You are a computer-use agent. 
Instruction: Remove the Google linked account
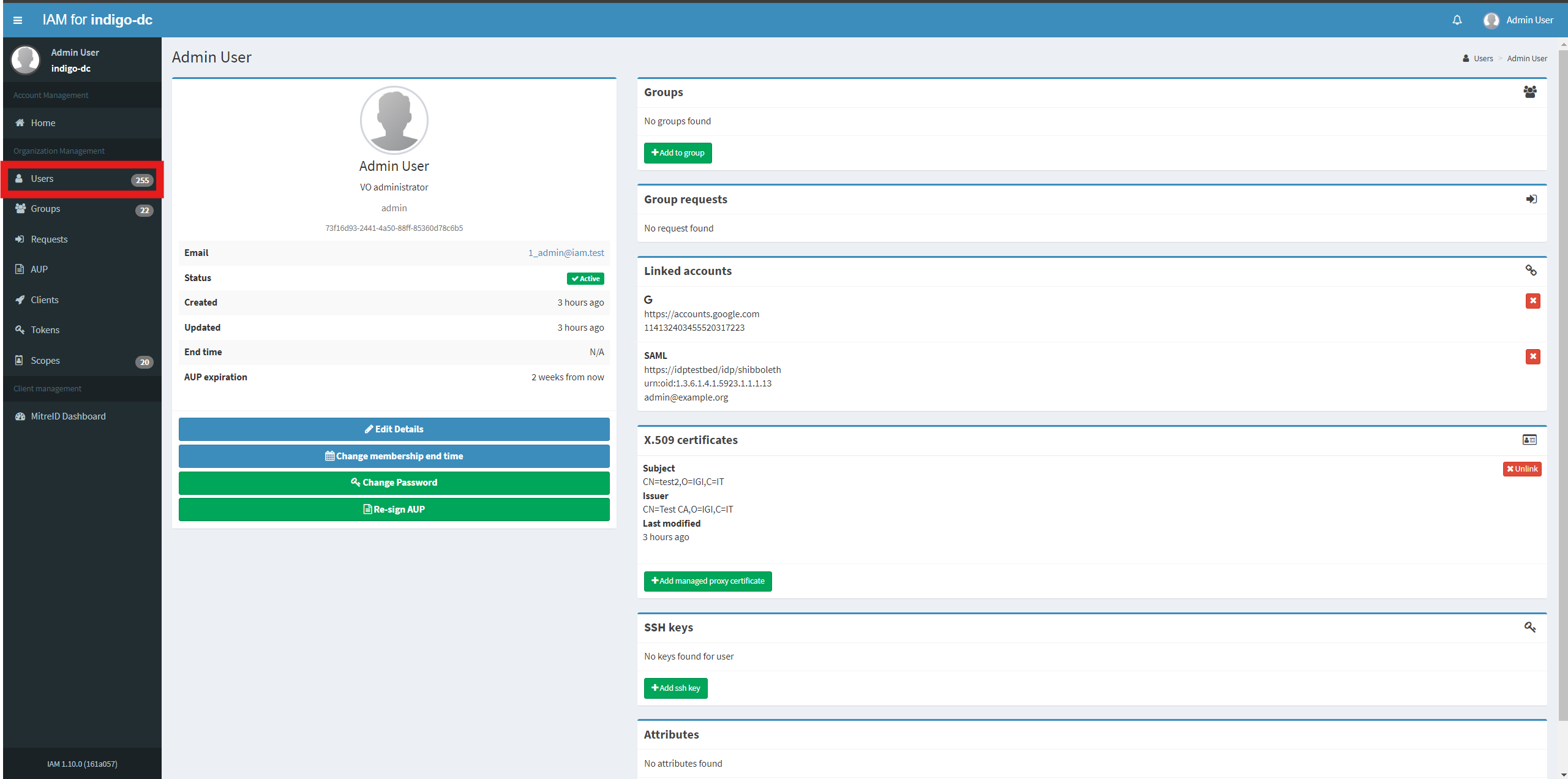[x=1532, y=301]
